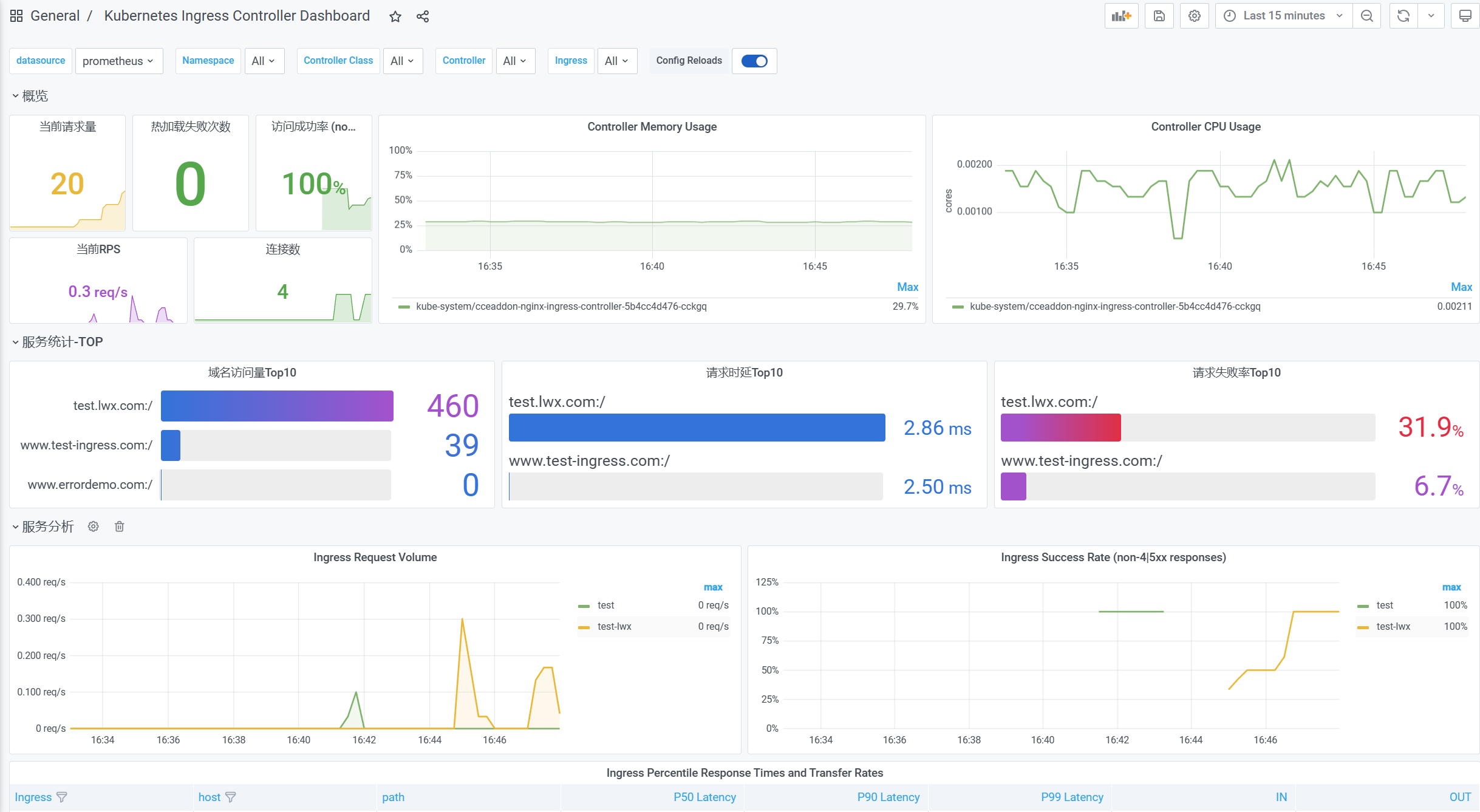Delete the 服务分析 row
This screenshot has height=812, width=1480.
coord(120,527)
